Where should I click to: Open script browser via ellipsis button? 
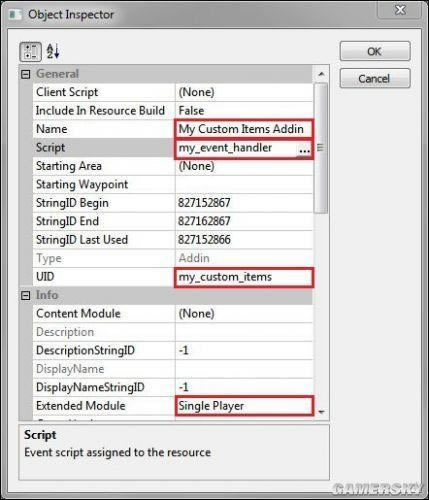[304, 149]
